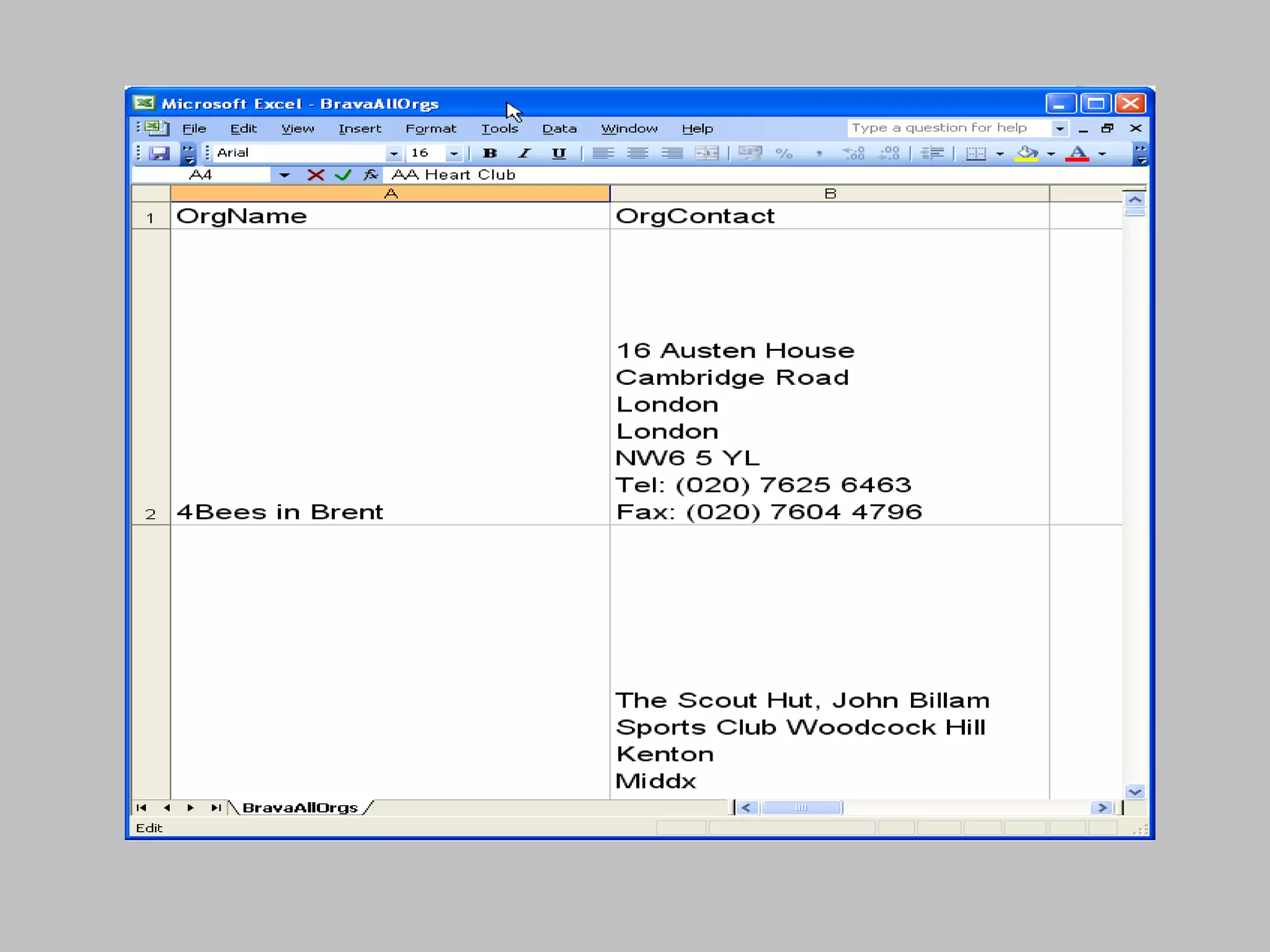The image size is (1270, 952).
Task: Open the Arial font name dropdown
Action: pos(393,153)
